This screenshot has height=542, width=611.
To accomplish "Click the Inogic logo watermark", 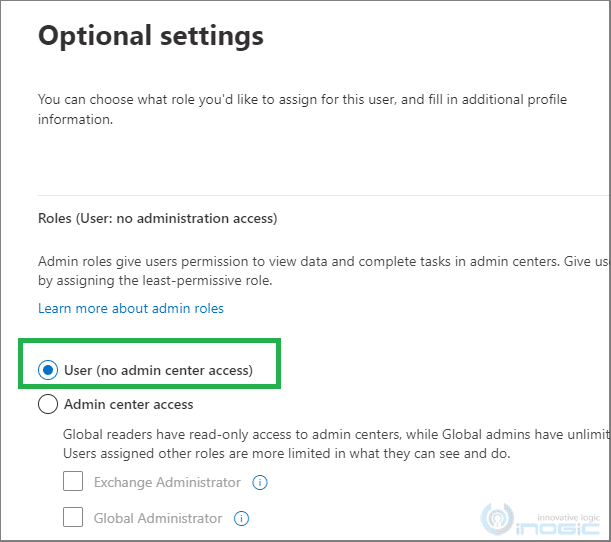I will click(540, 519).
